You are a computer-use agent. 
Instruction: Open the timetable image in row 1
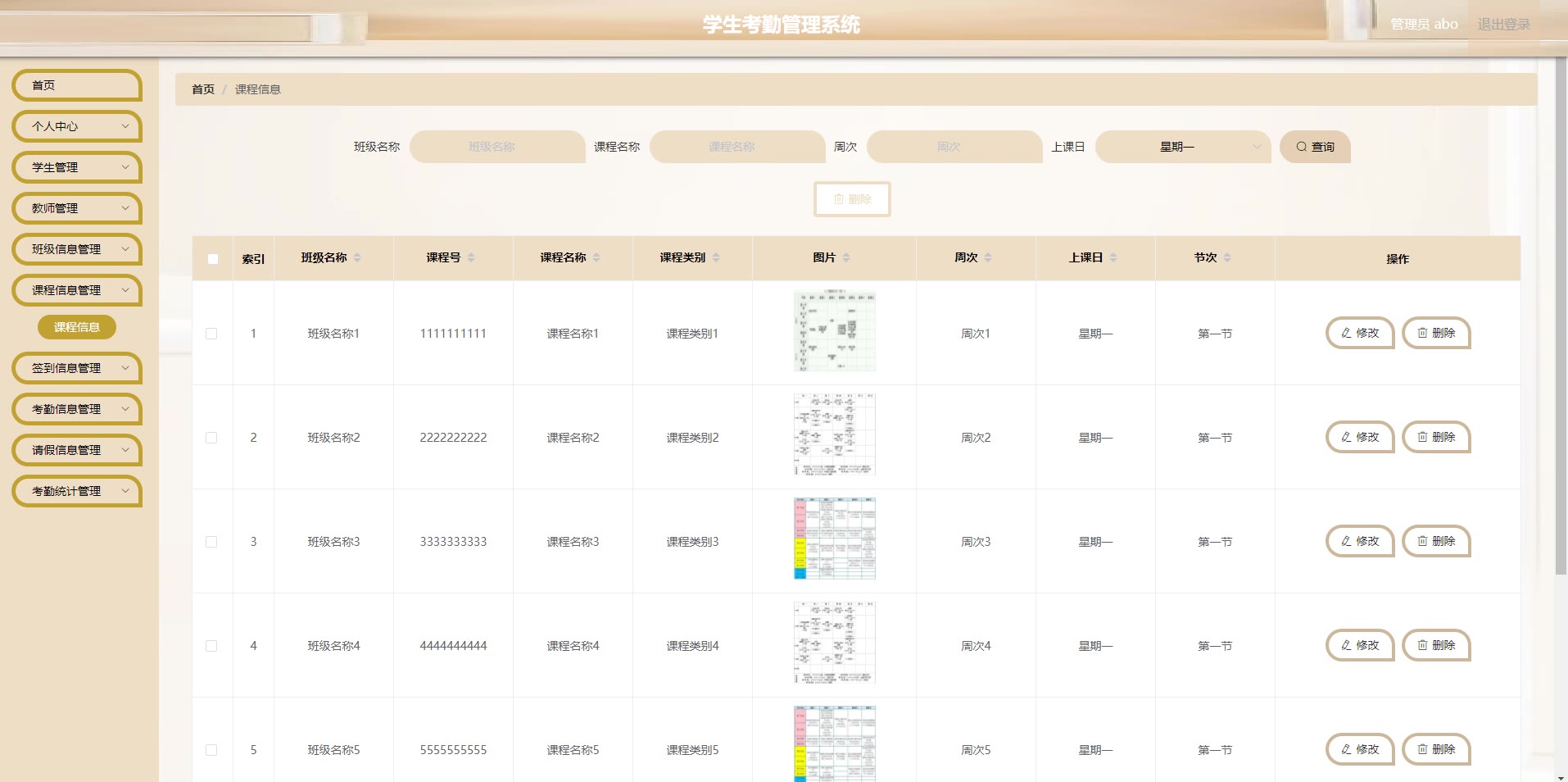click(x=834, y=330)
